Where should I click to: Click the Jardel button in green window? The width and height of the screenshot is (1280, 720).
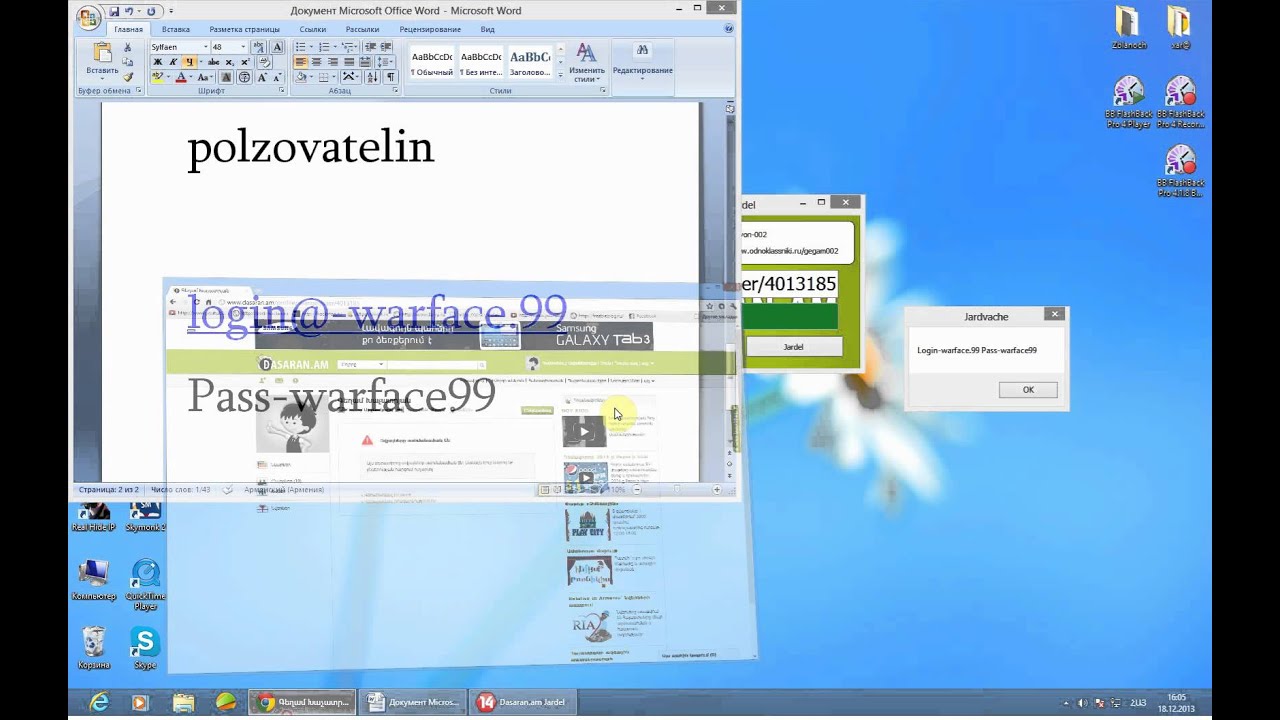pos(793,346)
